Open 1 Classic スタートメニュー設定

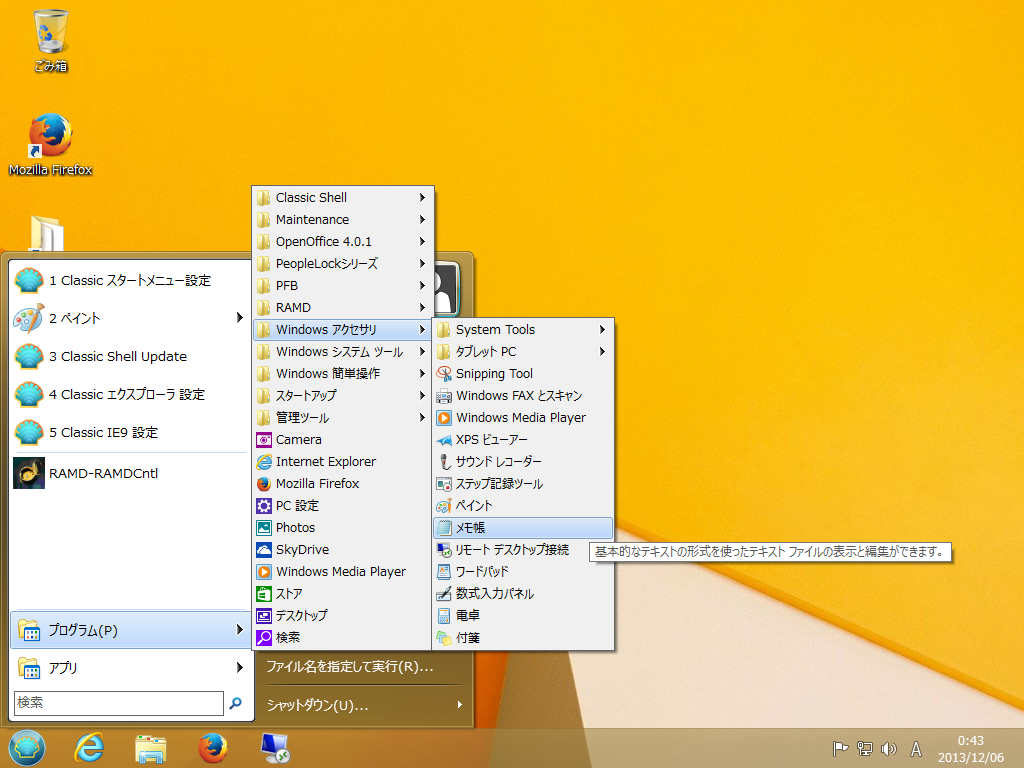[x=130, y=281]
